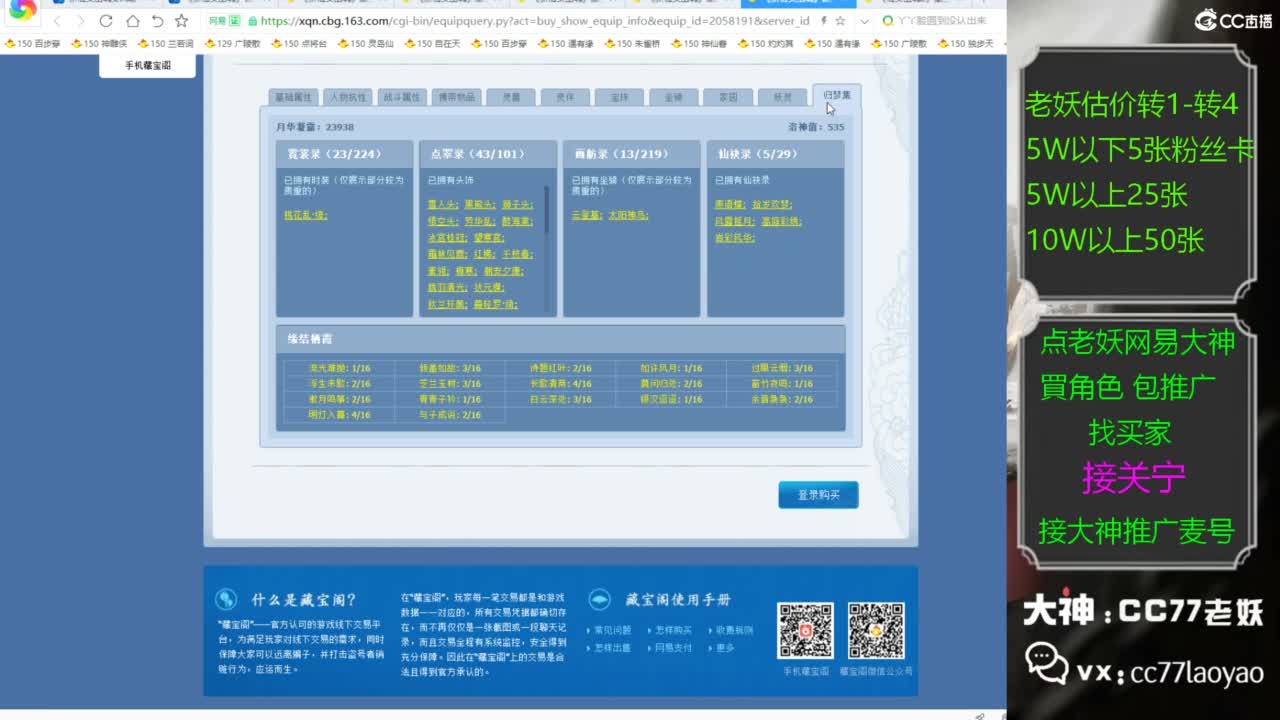The image size is (1280, 720).
Task: Open the '129 广陵散' bookmark
Action: pyautogui.click(x=232, y=44)
